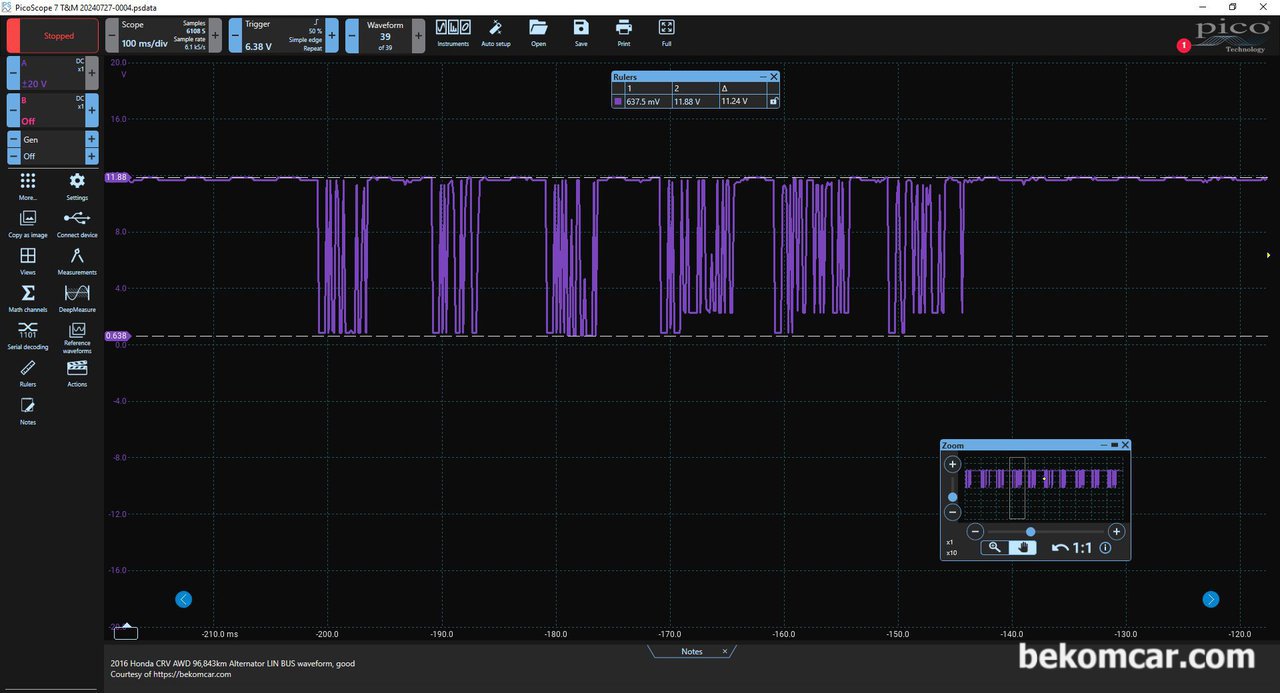Lower the Trigger level with minus
The image size is (1280, 693).
[235, 36]
